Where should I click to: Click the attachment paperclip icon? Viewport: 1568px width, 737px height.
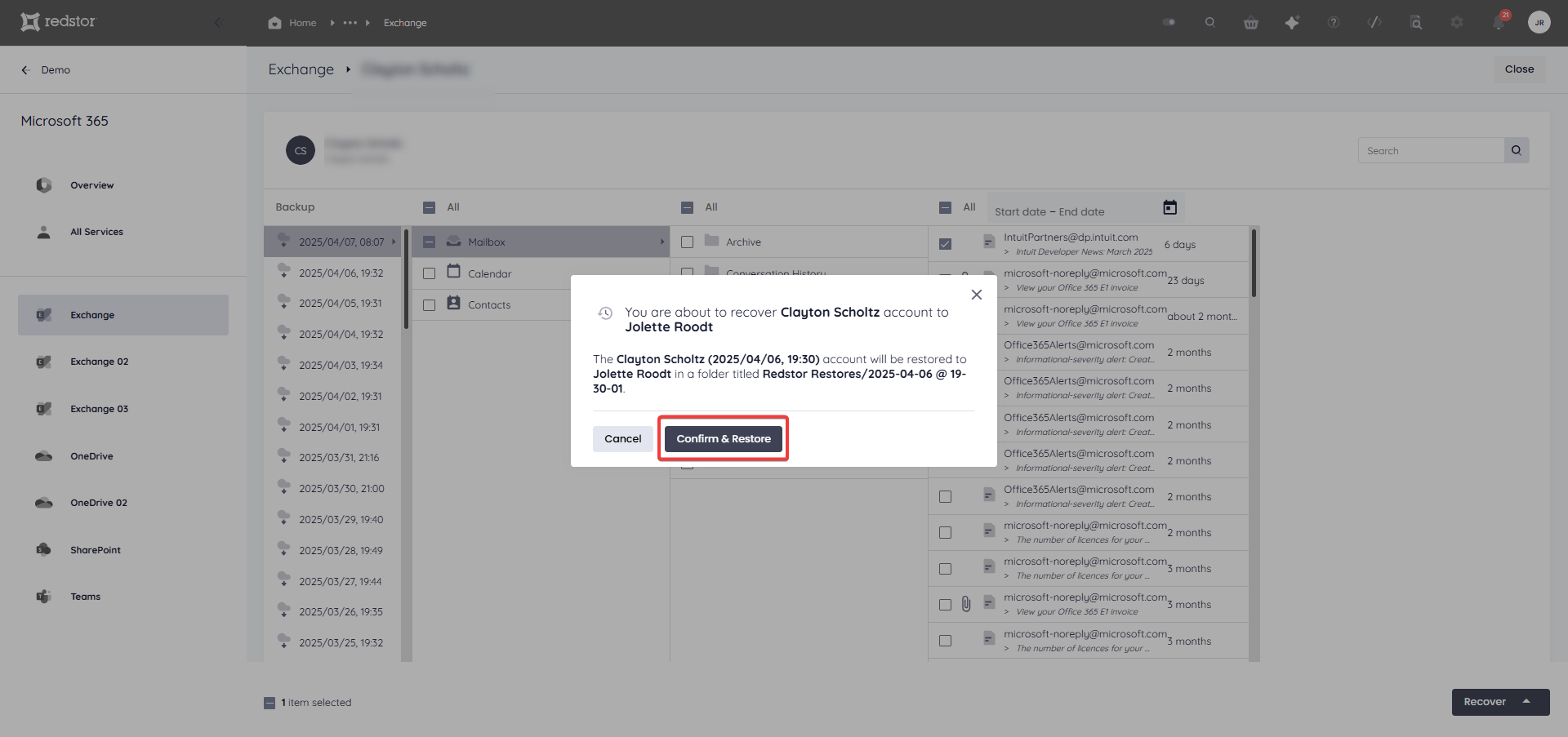click(x=966, y=604)
